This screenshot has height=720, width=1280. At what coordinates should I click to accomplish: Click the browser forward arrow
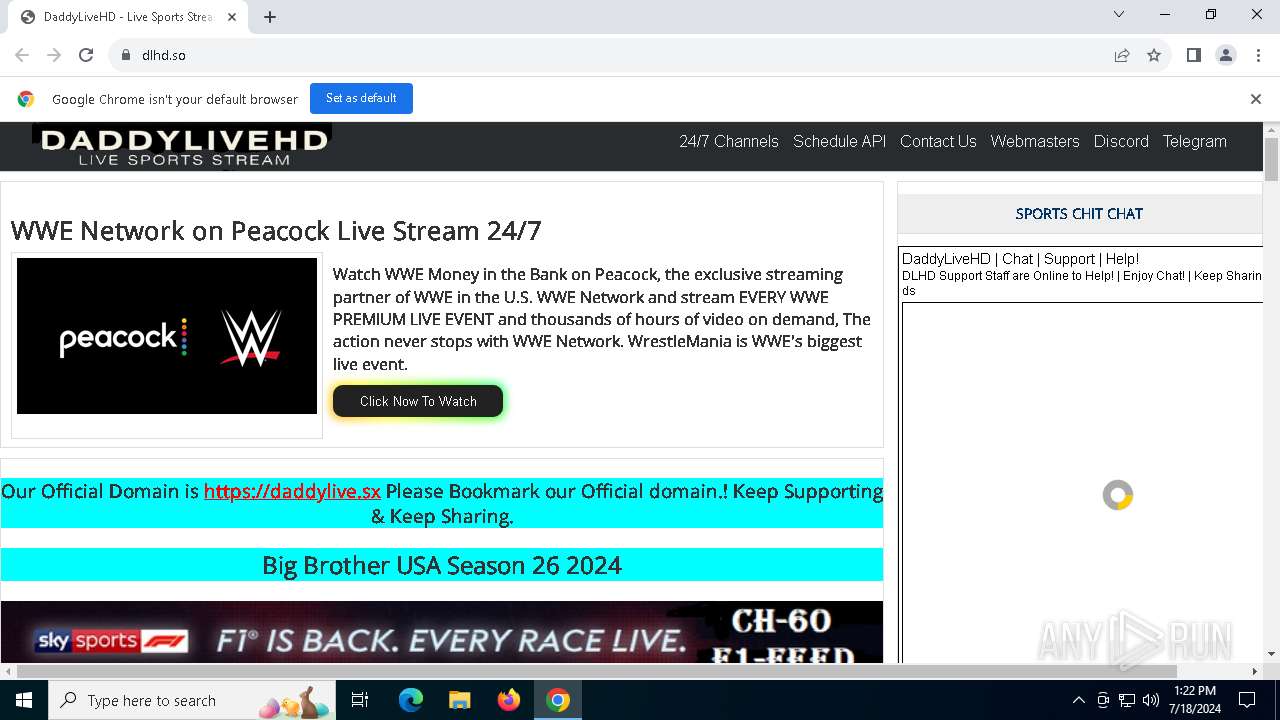54,55
